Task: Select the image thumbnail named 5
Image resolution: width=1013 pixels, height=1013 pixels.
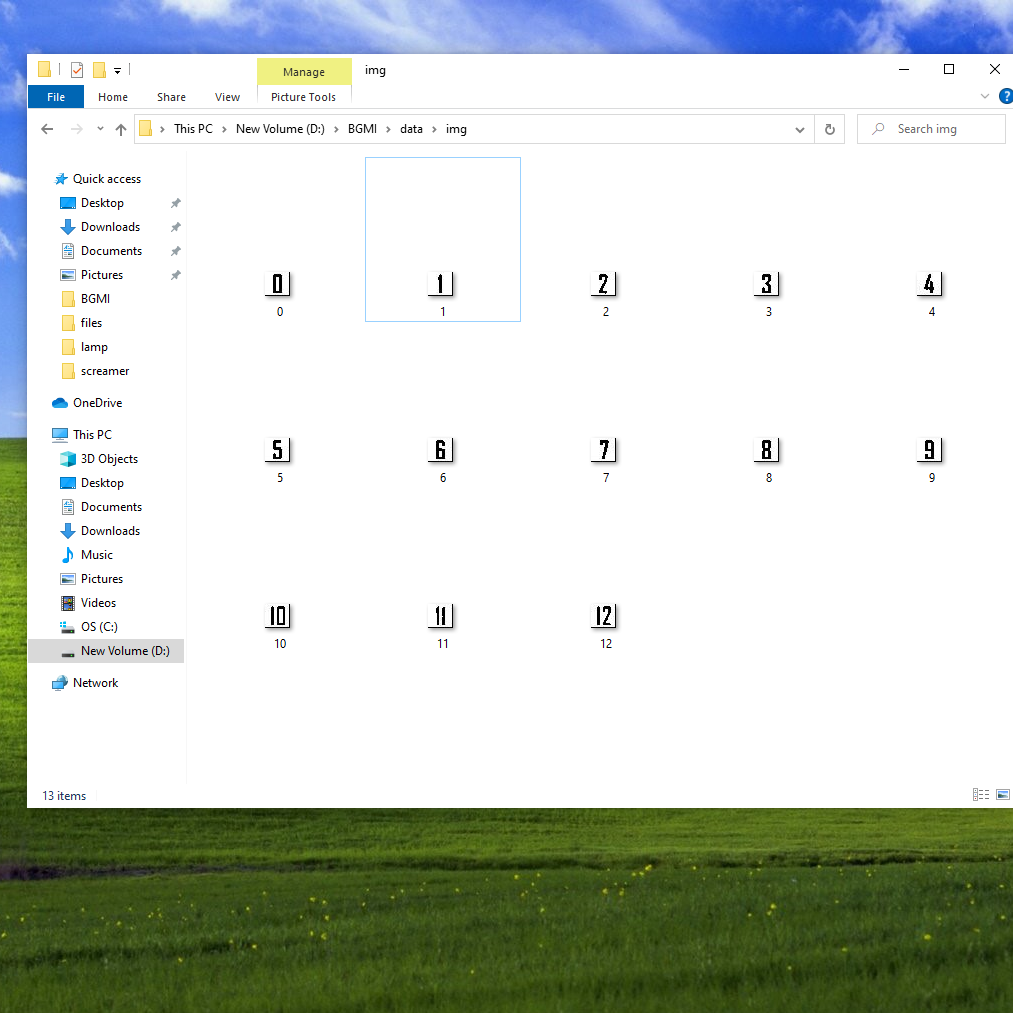Action: pos(278,450)
